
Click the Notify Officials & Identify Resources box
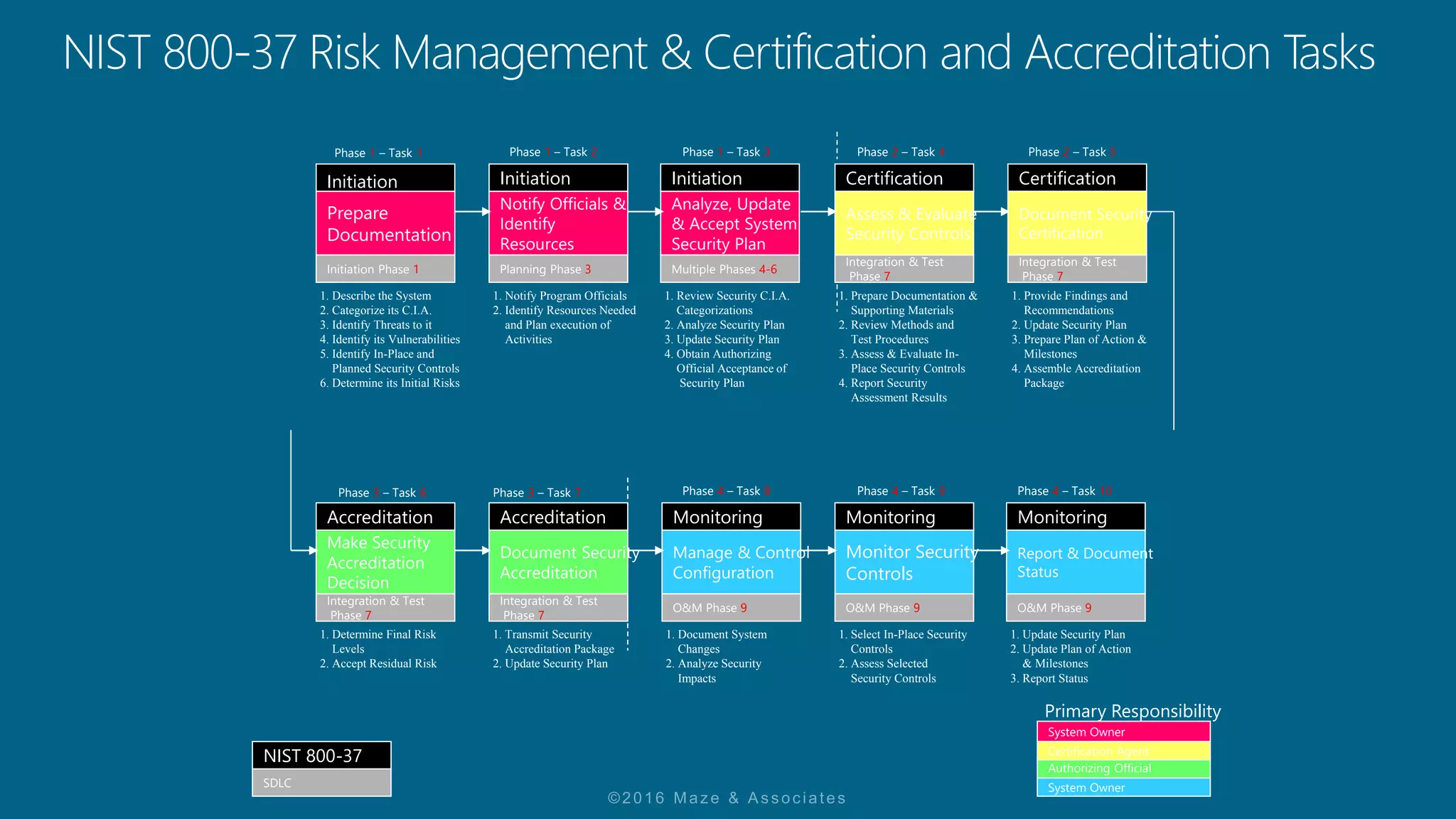click(558, 223)
